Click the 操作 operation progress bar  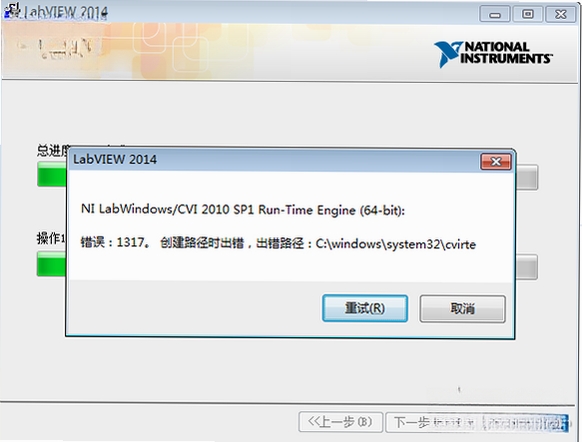pyautogui.click(x=287, y=265)
